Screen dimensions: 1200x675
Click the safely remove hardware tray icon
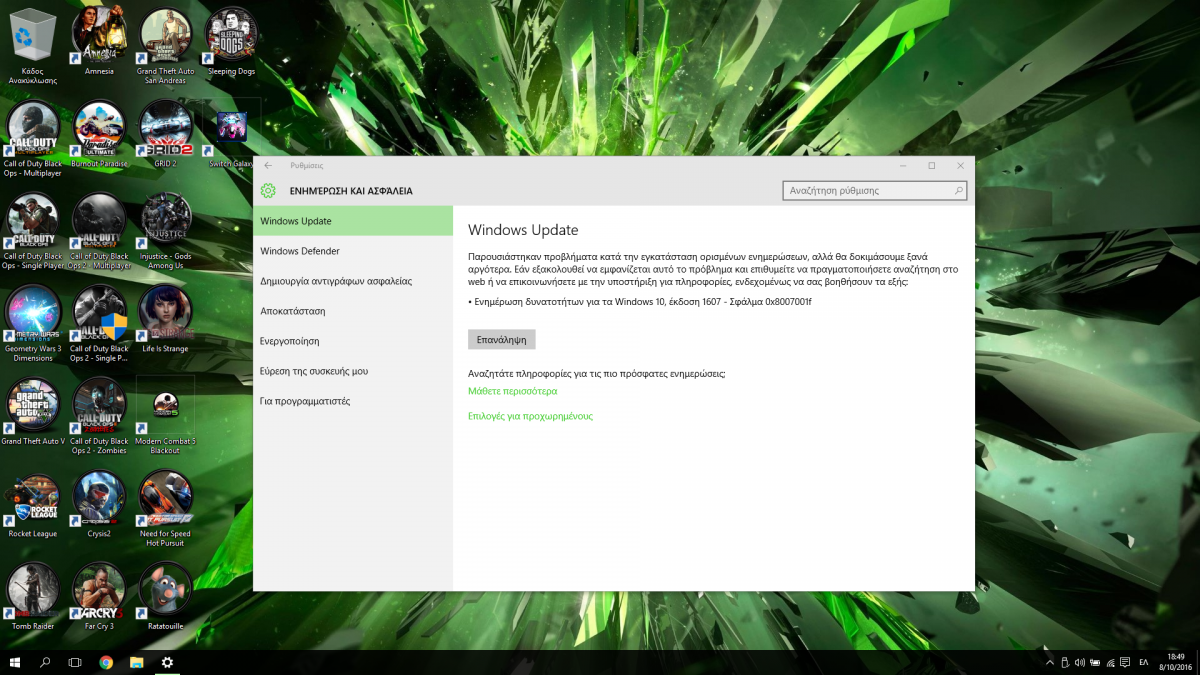pos(1065,662)
